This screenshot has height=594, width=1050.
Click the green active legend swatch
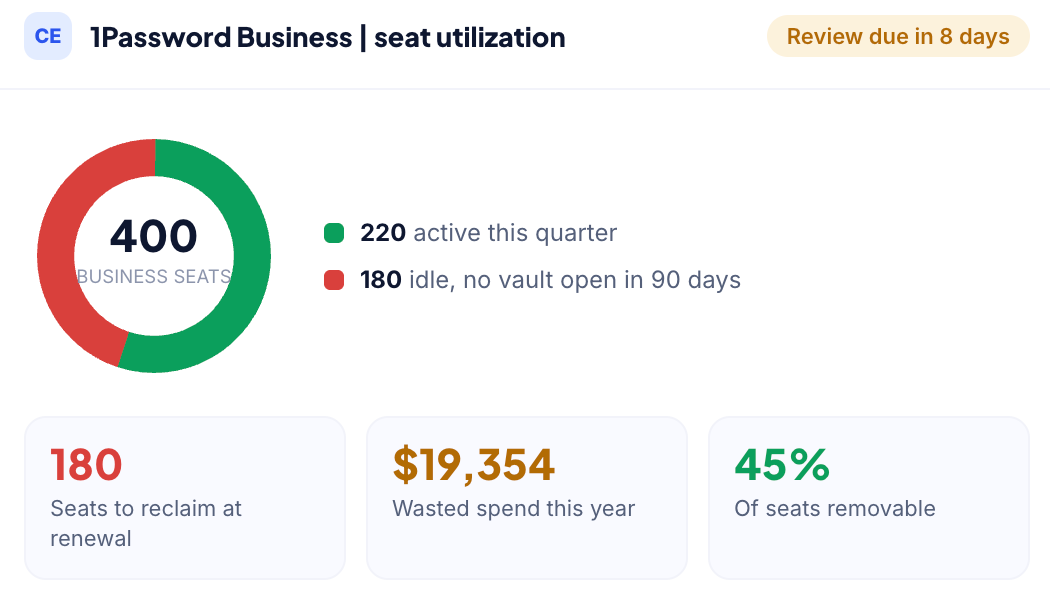tap(334, 233)
